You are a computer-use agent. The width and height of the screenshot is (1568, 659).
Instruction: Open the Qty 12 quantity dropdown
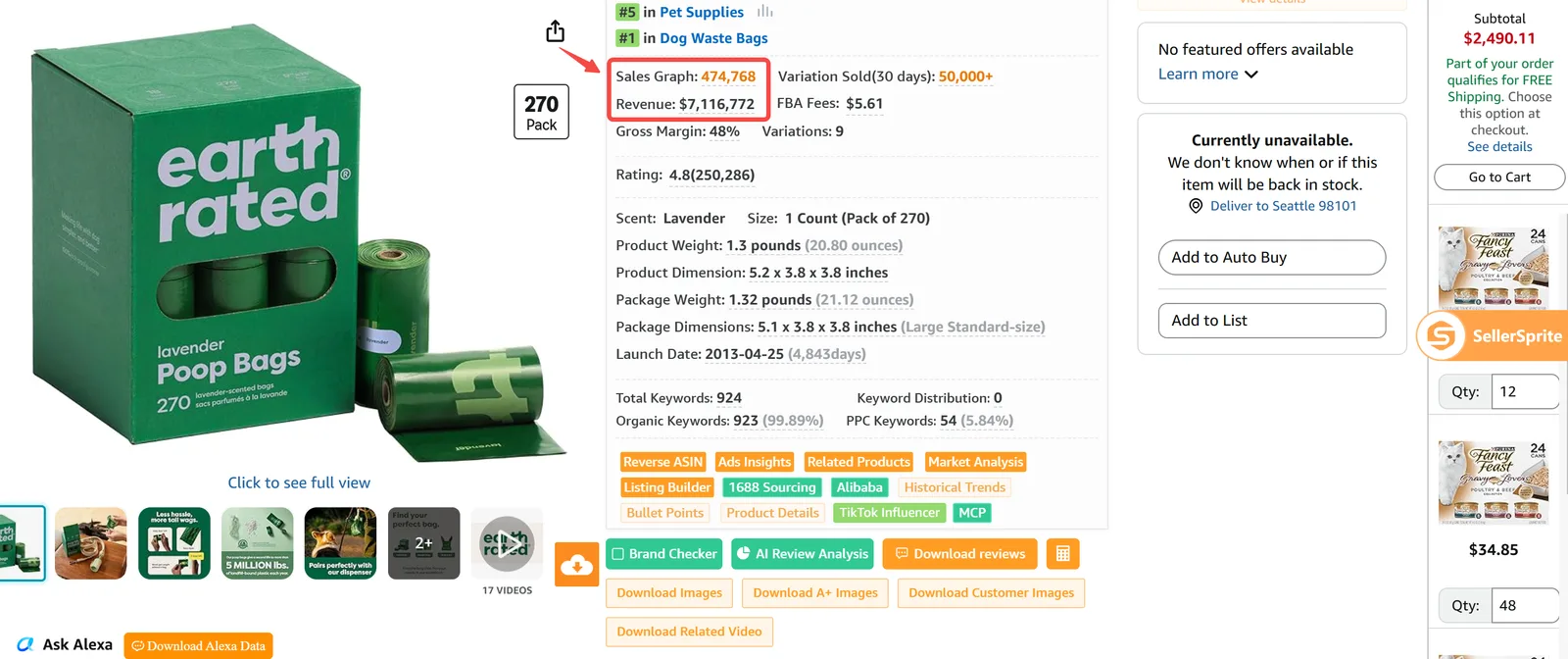[x=1525, y=391]
